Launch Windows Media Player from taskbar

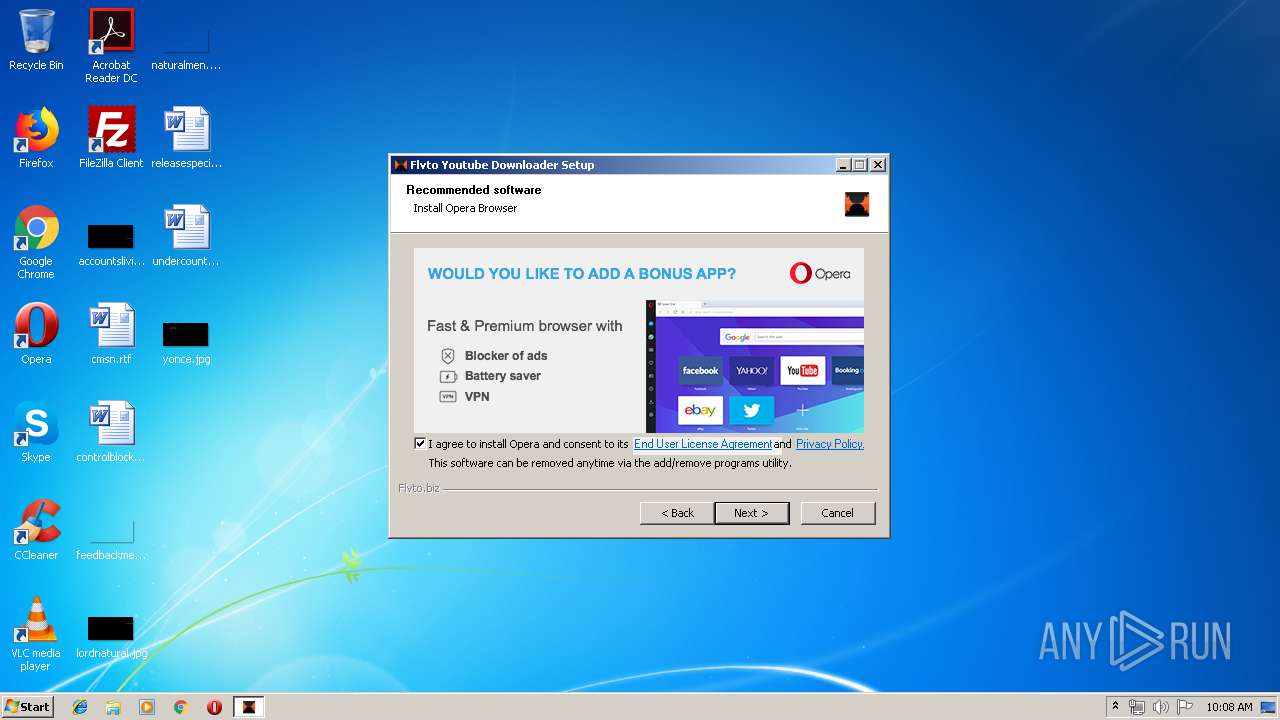point(147,707)
